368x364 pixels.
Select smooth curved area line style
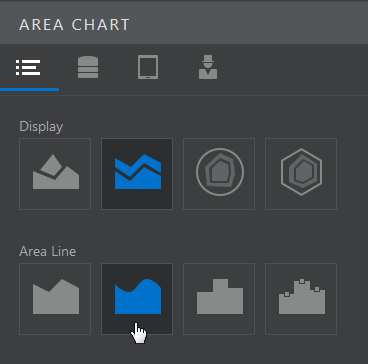tap(137, 299)
